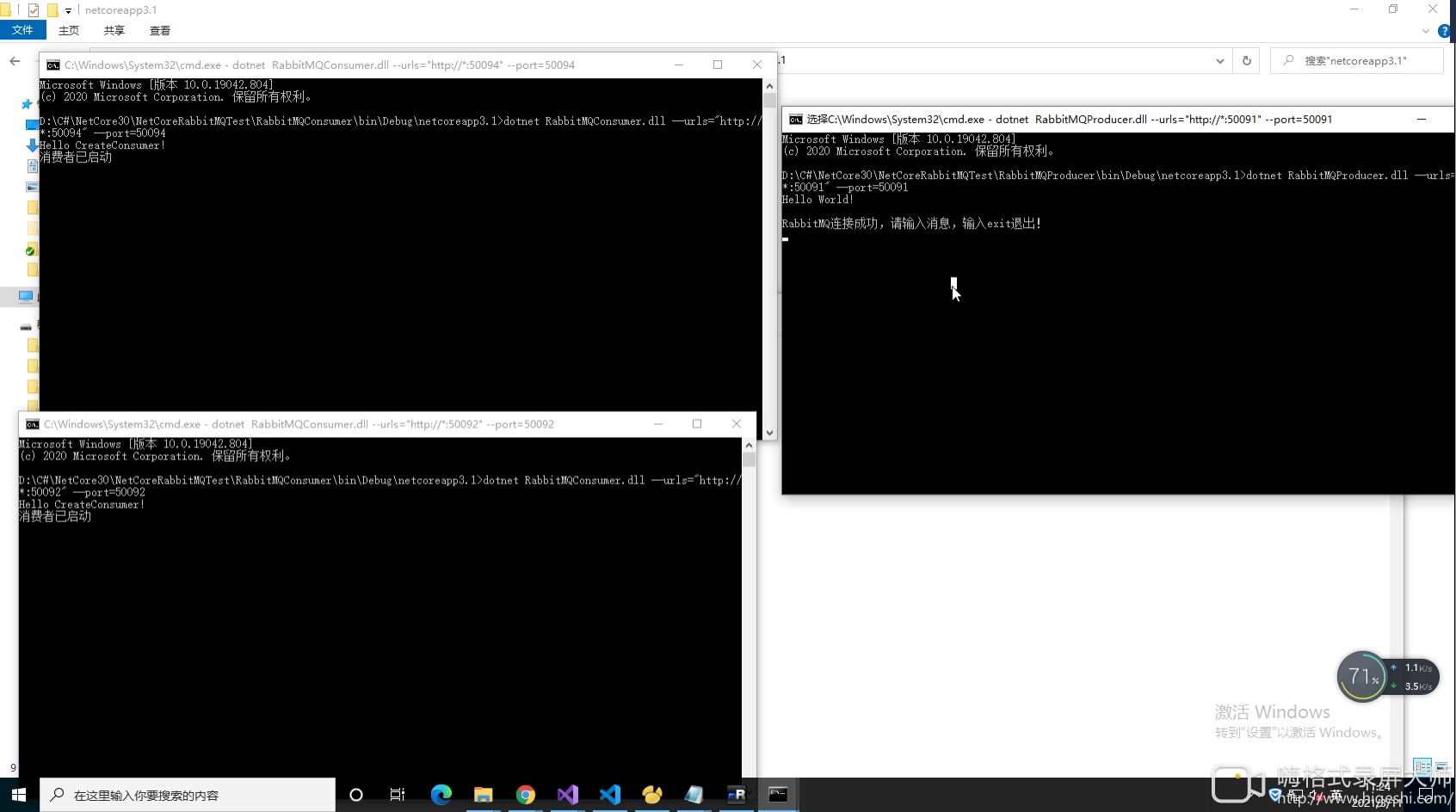1456x812 pixels.
Task: Select the 共享 ribbon tab
Action: (x=114, y=30)
